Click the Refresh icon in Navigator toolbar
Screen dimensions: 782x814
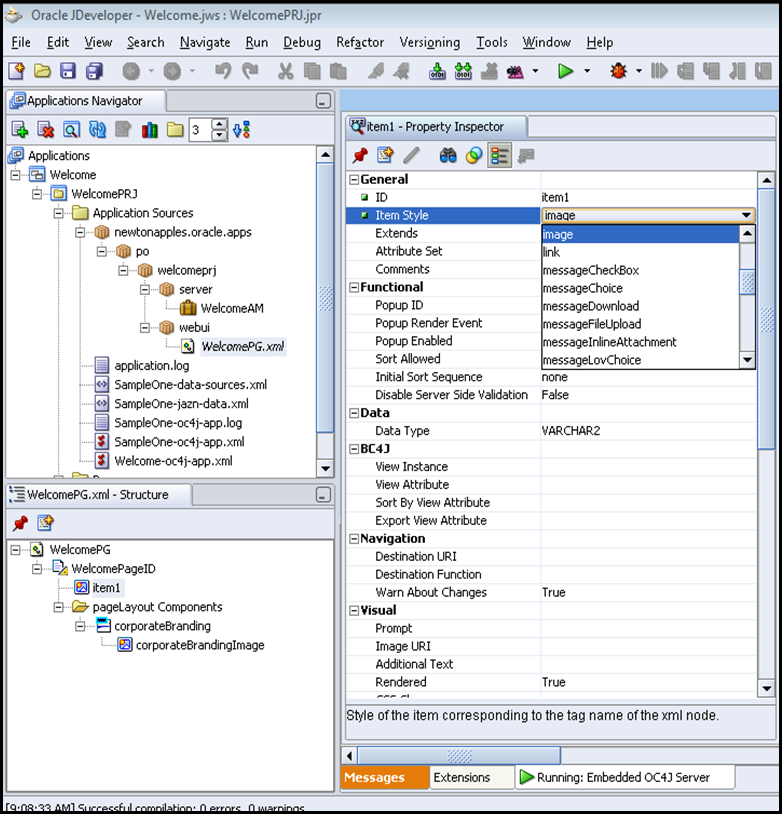(x=98, y=129)
